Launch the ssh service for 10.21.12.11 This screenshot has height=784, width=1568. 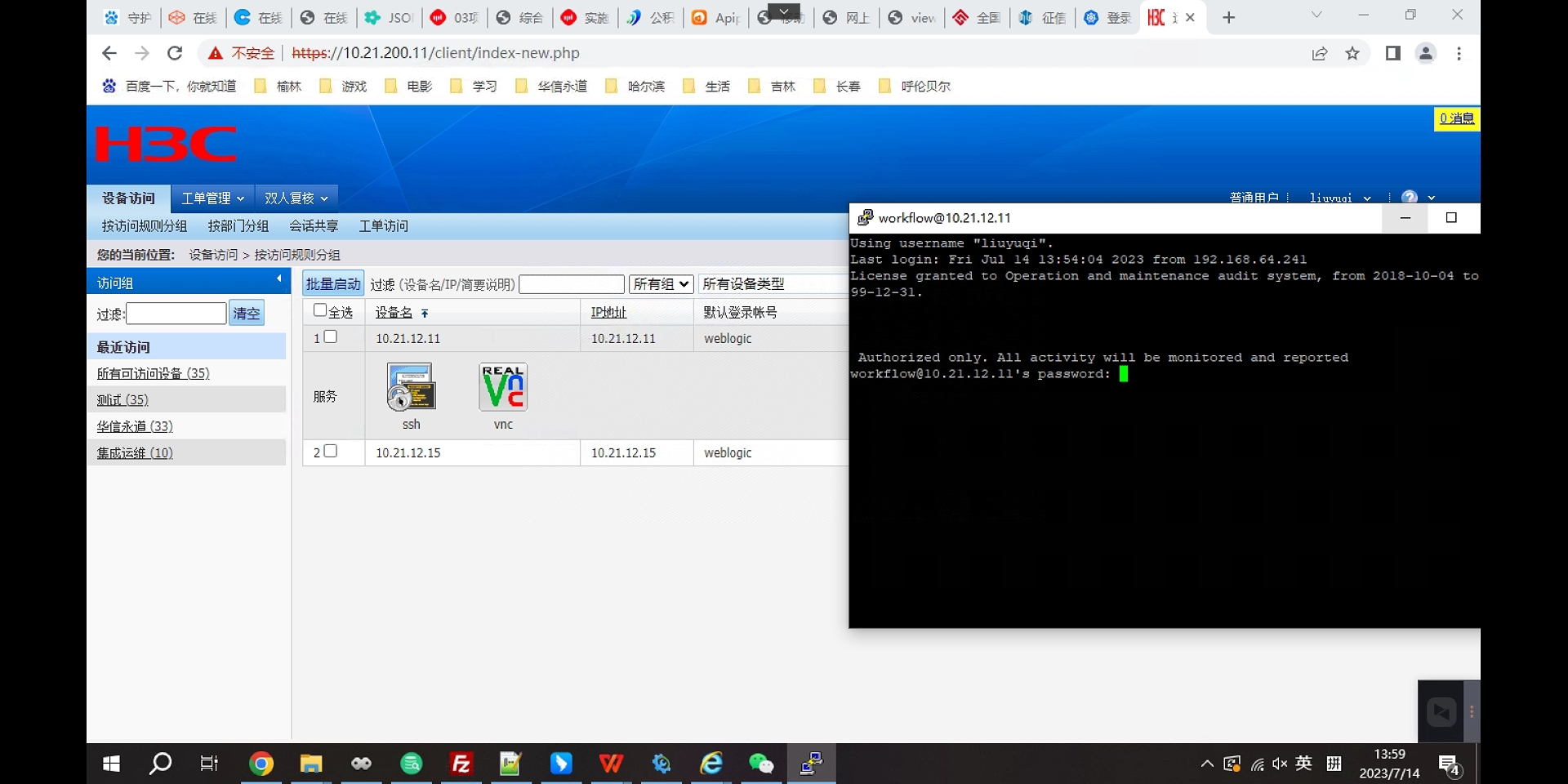[412, 387]
